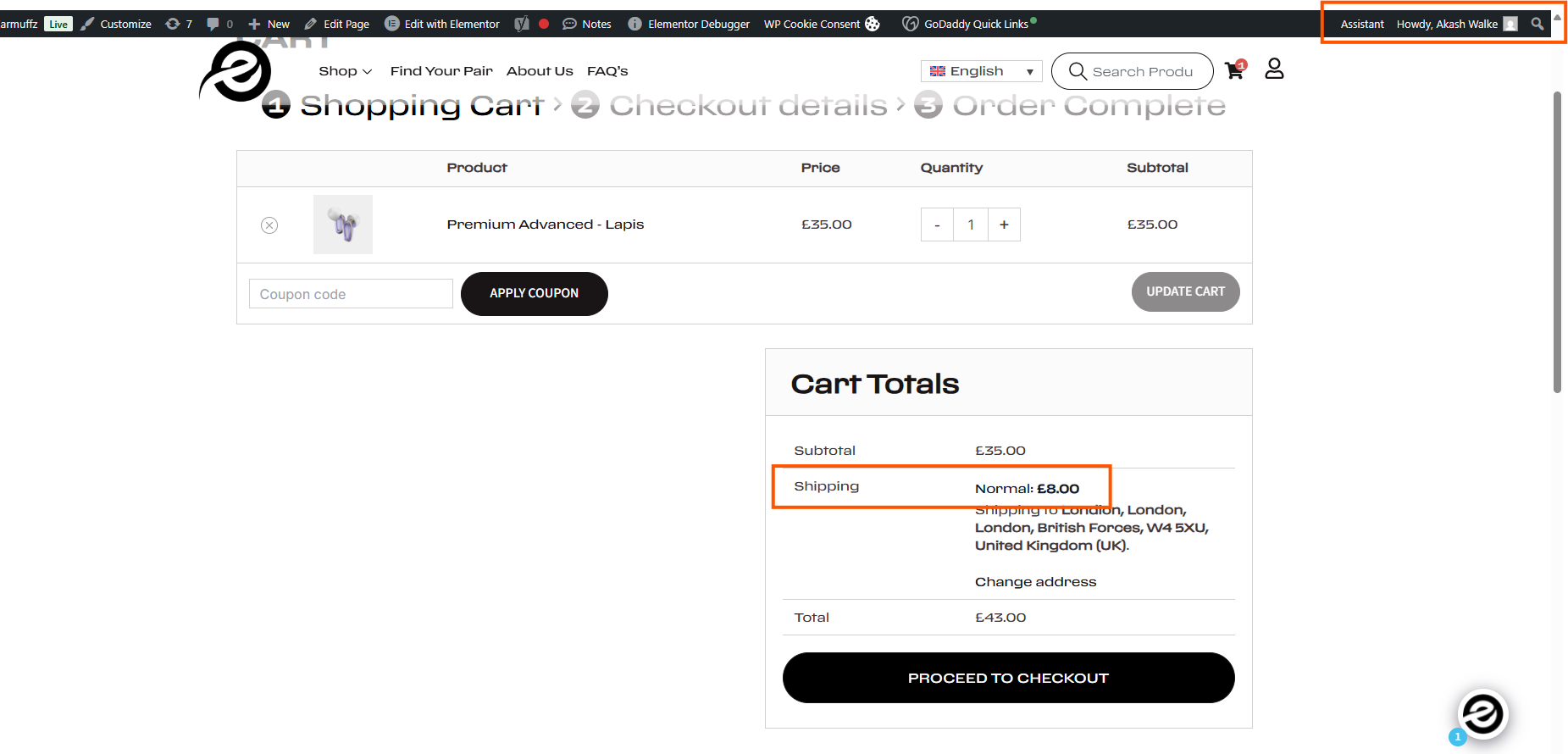Decrease product quantity with minus button

coord(937,225)
